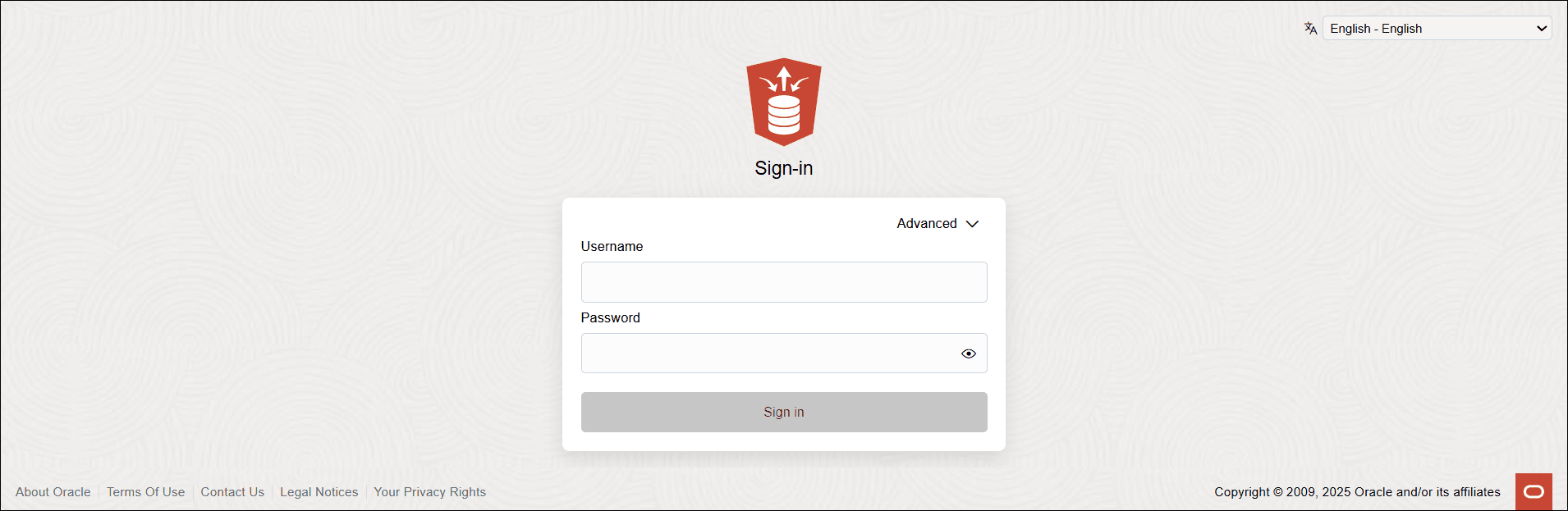Open the English - English language dropdown

coord(1435,28)
